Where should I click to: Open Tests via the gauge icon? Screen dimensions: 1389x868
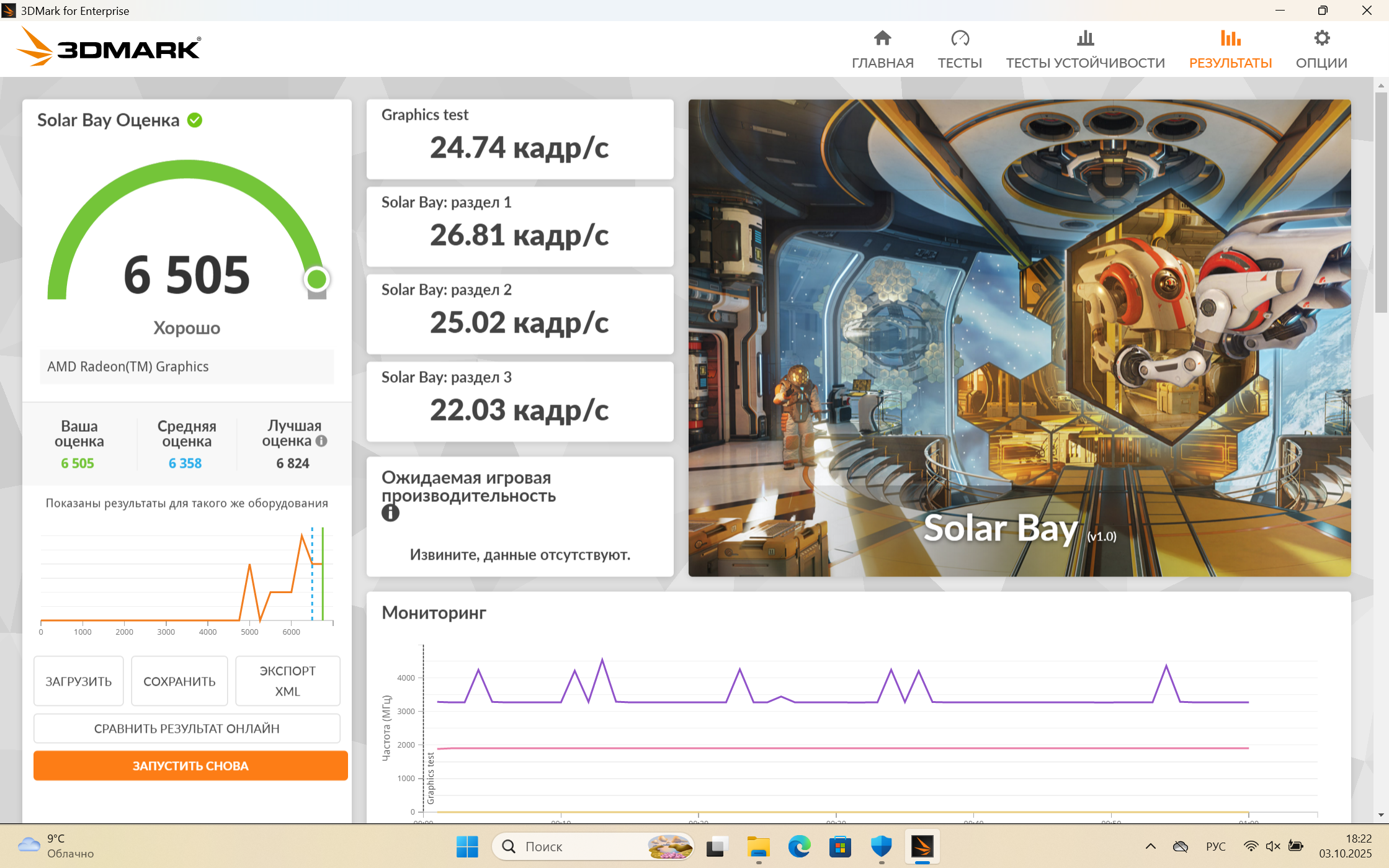click(959, 38)
